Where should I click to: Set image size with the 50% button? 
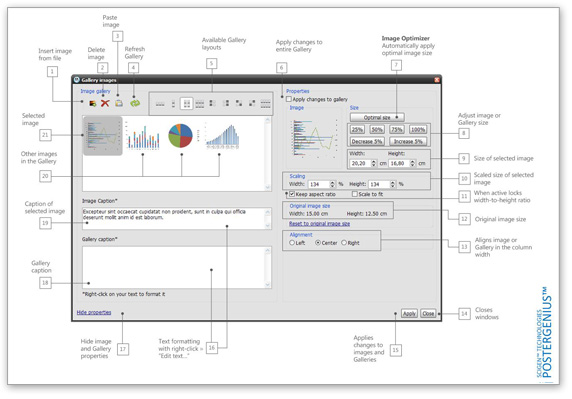tap(377, 129)
